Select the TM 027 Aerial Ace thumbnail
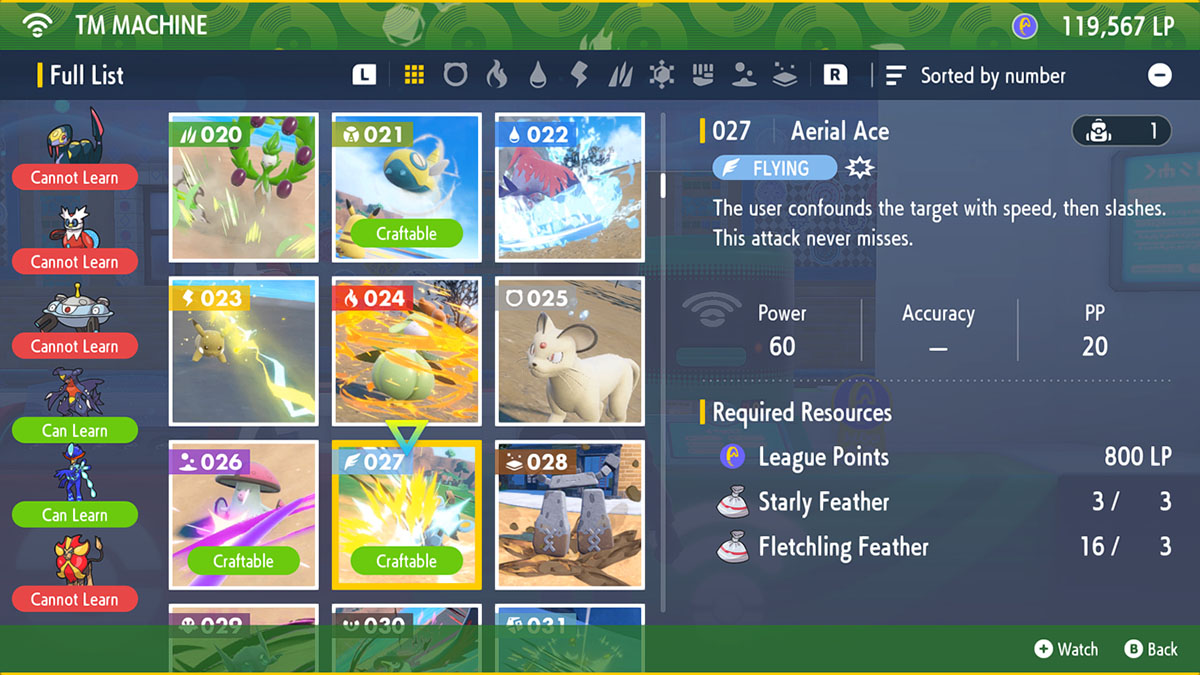Viewport: 1200px width, 675px height. pos(406,515)
